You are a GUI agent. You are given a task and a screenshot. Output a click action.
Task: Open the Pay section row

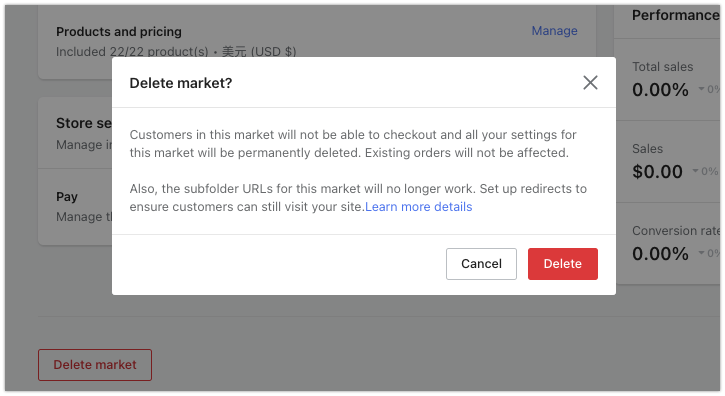pos(75,207)
